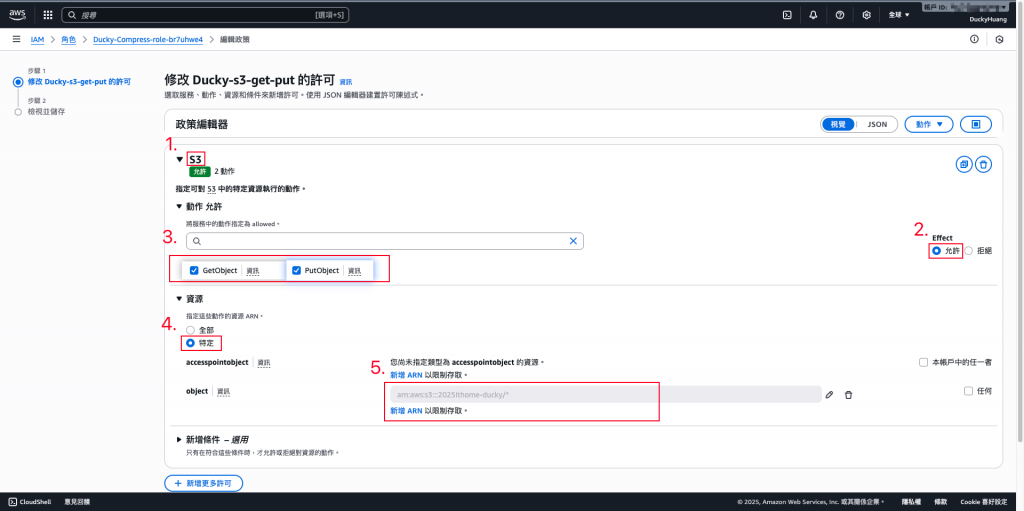The image size is (1024, 511).
Task: Check 本帳戶中的任一者 for accesspointobject
Action: tap(923, 362)
